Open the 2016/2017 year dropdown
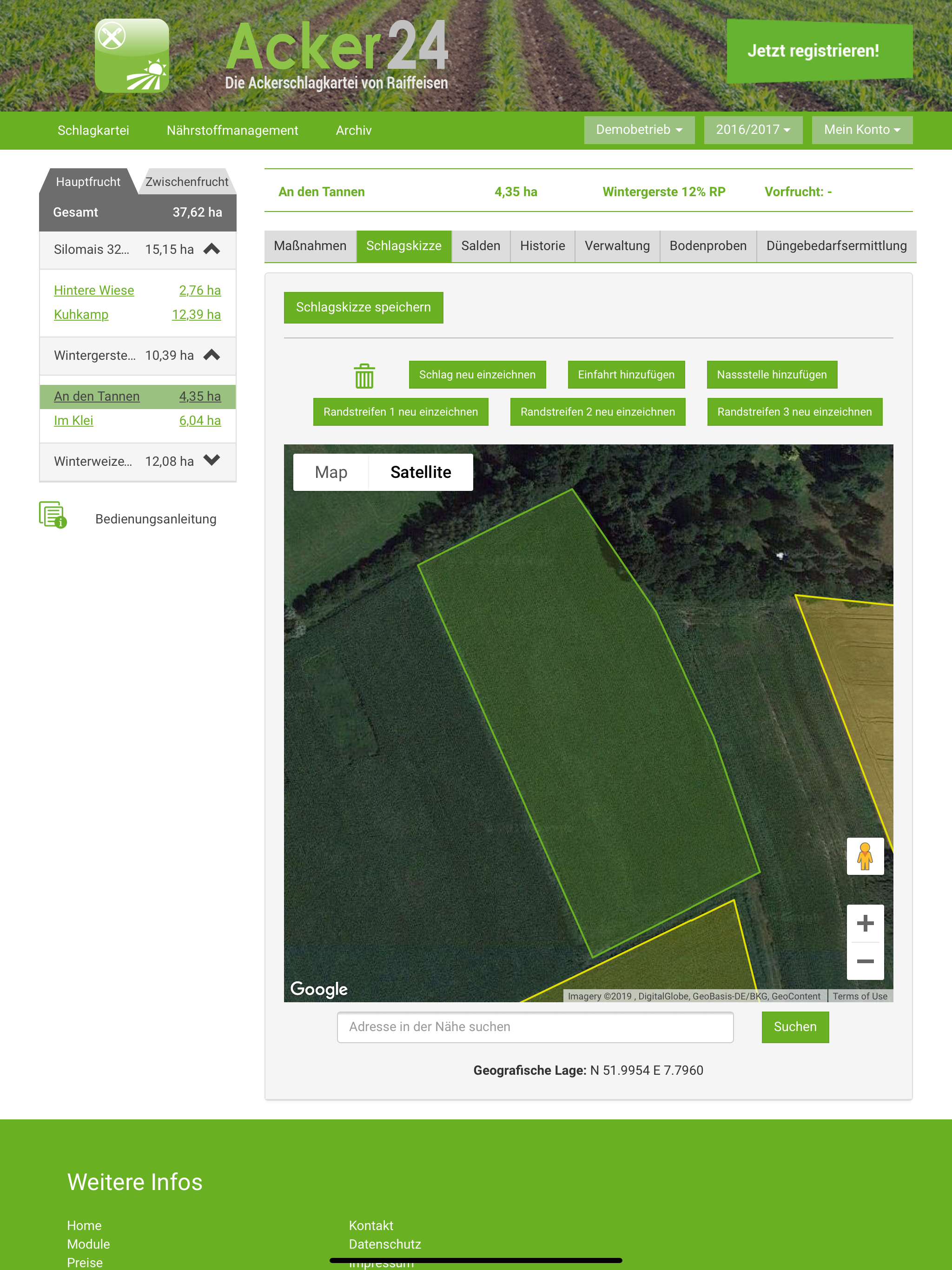This screenshot has width=952, height=1270. (752, 130)
